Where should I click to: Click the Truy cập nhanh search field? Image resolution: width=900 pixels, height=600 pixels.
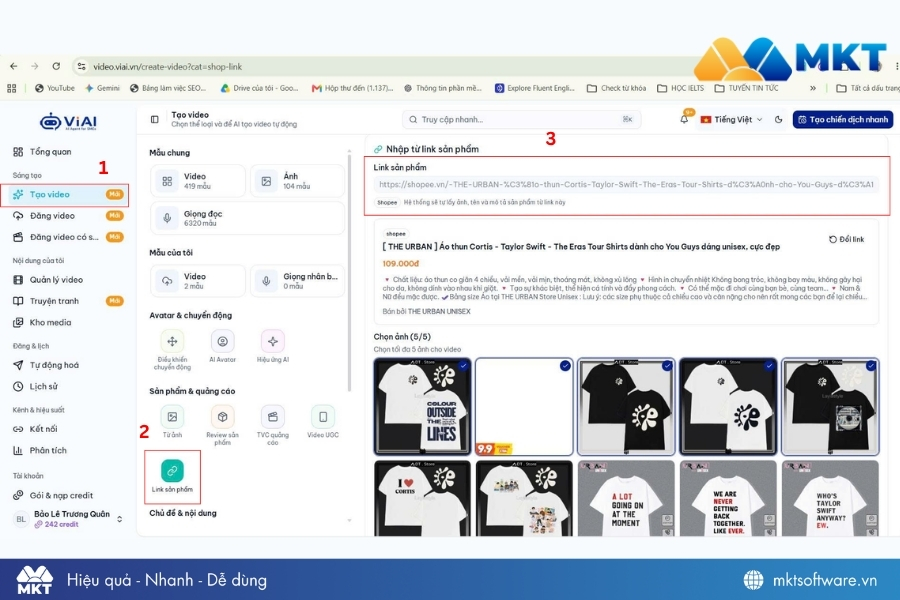pos(521,119)
